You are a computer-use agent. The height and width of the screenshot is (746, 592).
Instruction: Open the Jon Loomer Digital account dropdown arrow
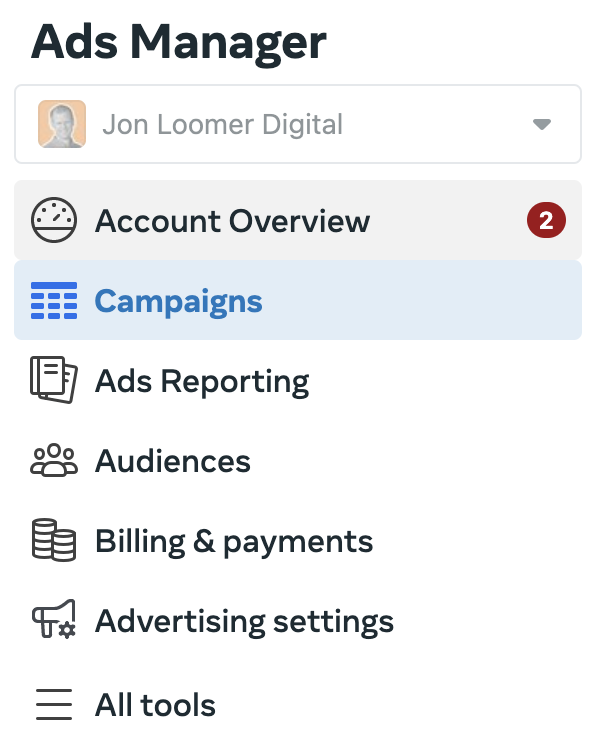542,125
